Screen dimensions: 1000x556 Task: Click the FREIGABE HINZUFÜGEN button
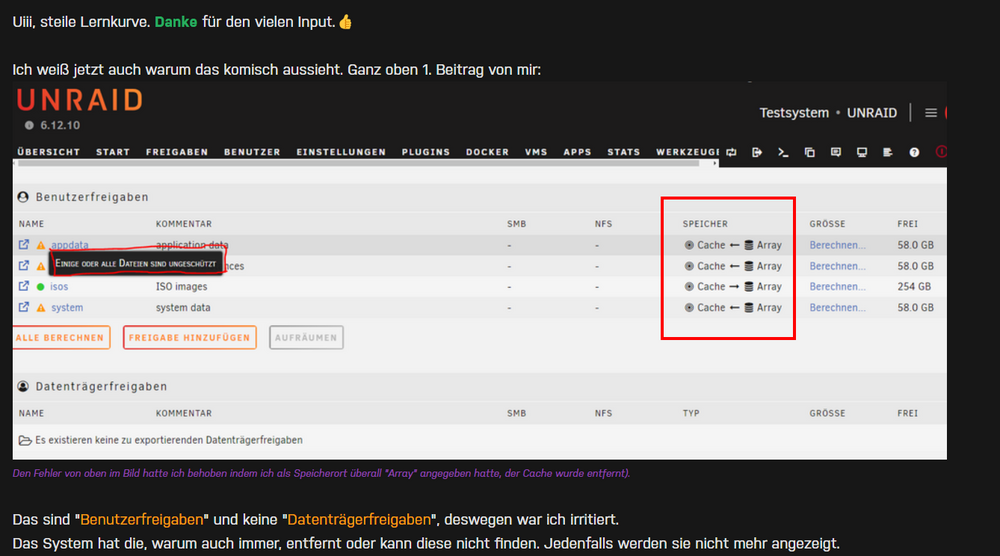(x=189, y=337)
